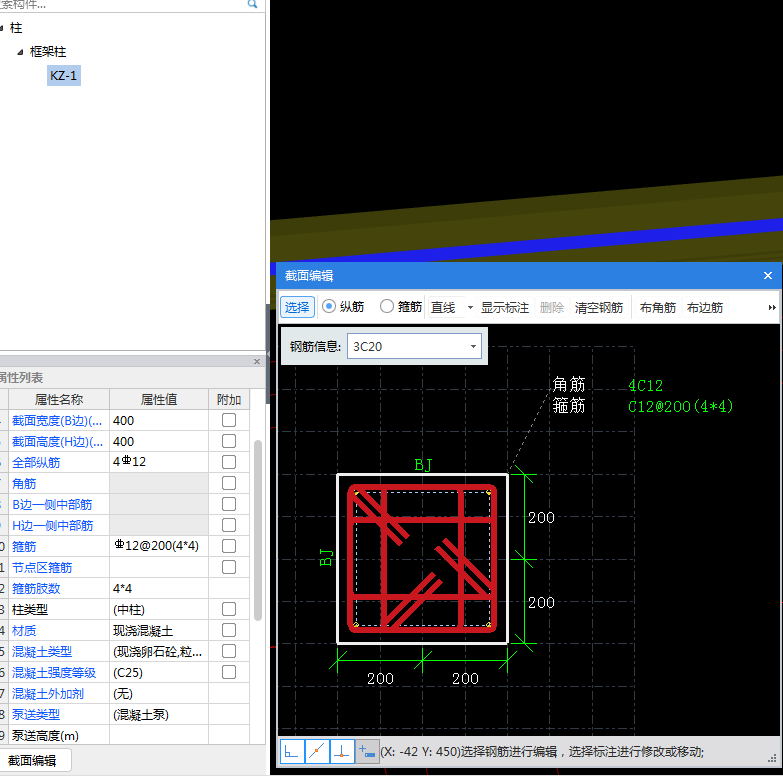Check 附加 box for 节点区箍筋

click(x=229, y=567)
